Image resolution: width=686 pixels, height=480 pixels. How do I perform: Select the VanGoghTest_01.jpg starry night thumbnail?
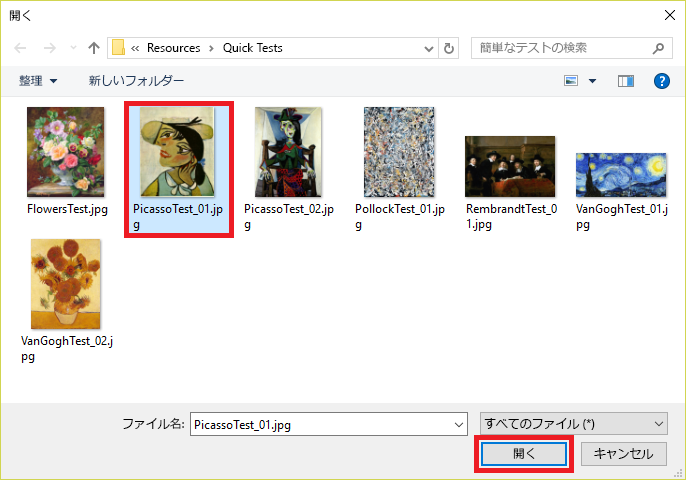621,175
